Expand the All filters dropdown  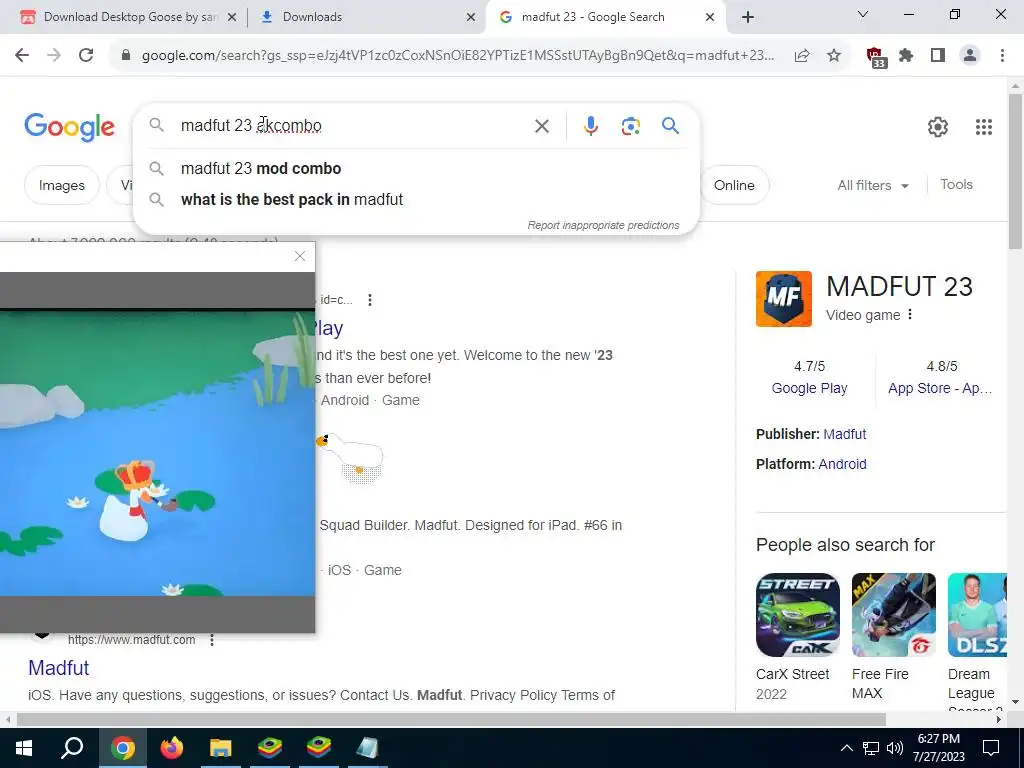click(873, 185)
